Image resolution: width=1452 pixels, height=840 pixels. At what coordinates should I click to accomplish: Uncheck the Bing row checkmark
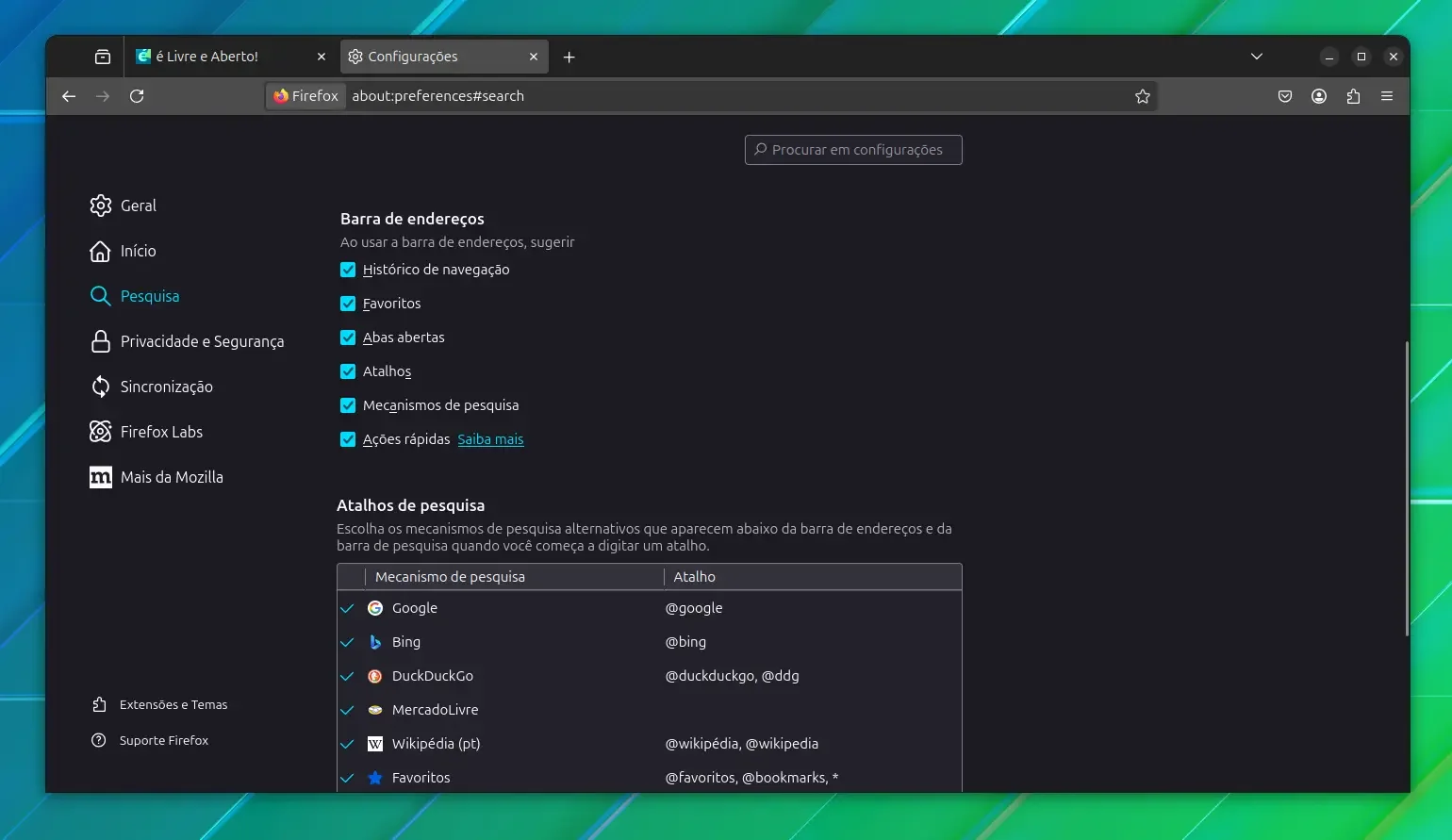click(x=347, y=642)
